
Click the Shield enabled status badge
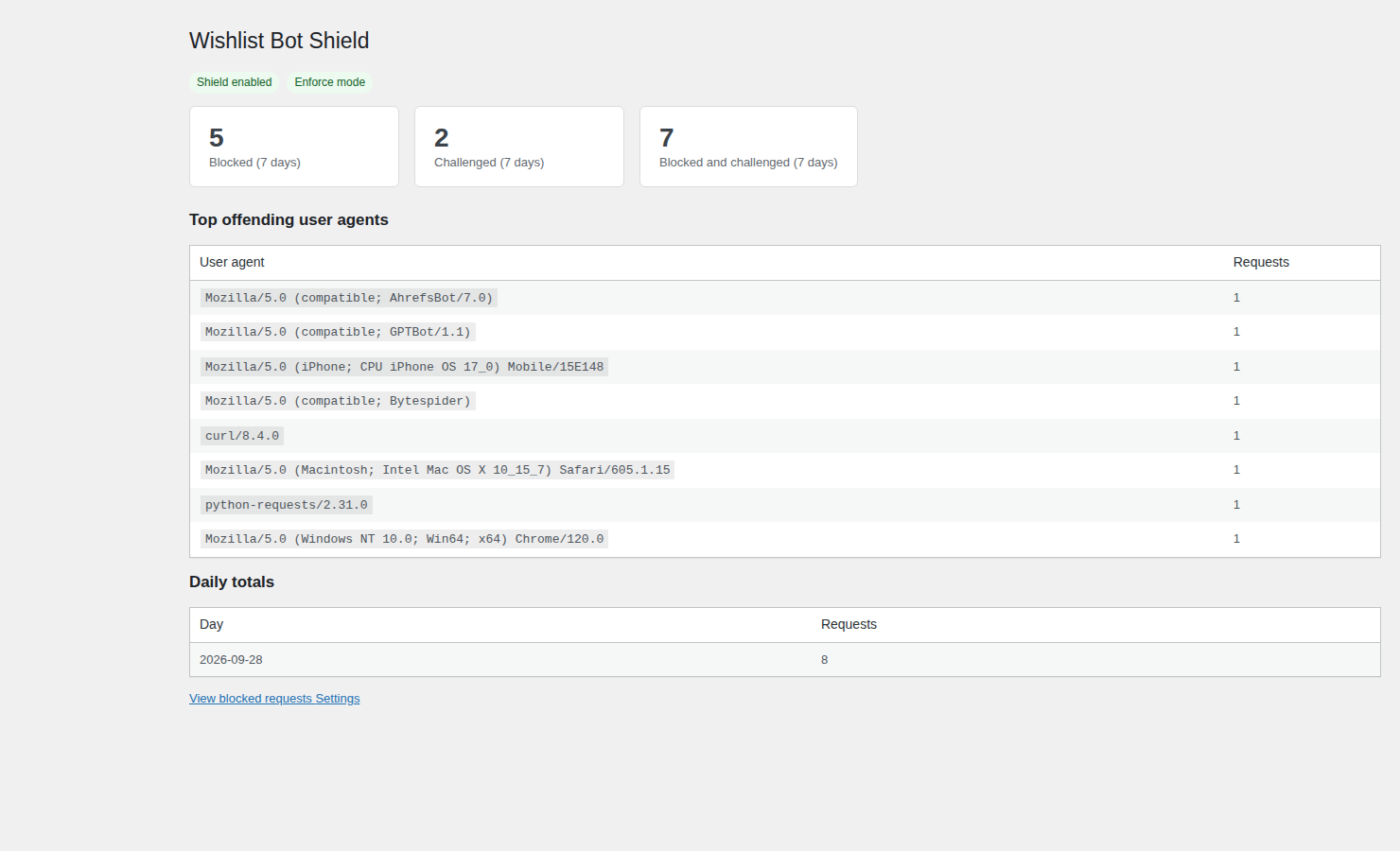click(x=235, y=82)
